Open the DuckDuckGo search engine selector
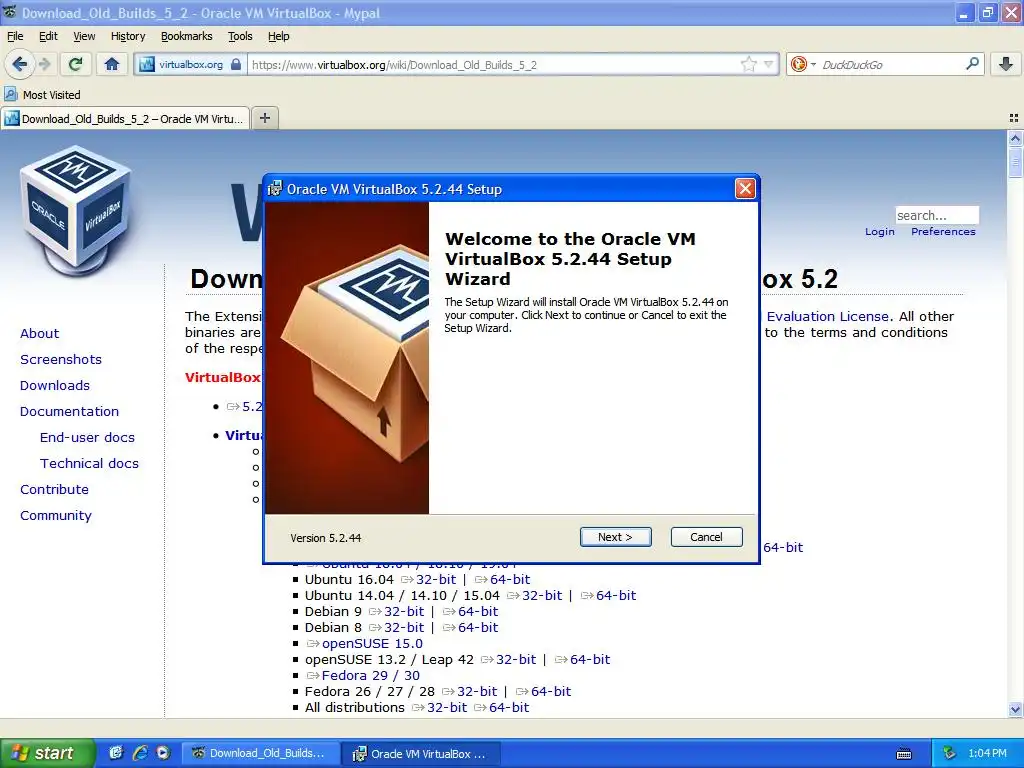 point(803,64)
